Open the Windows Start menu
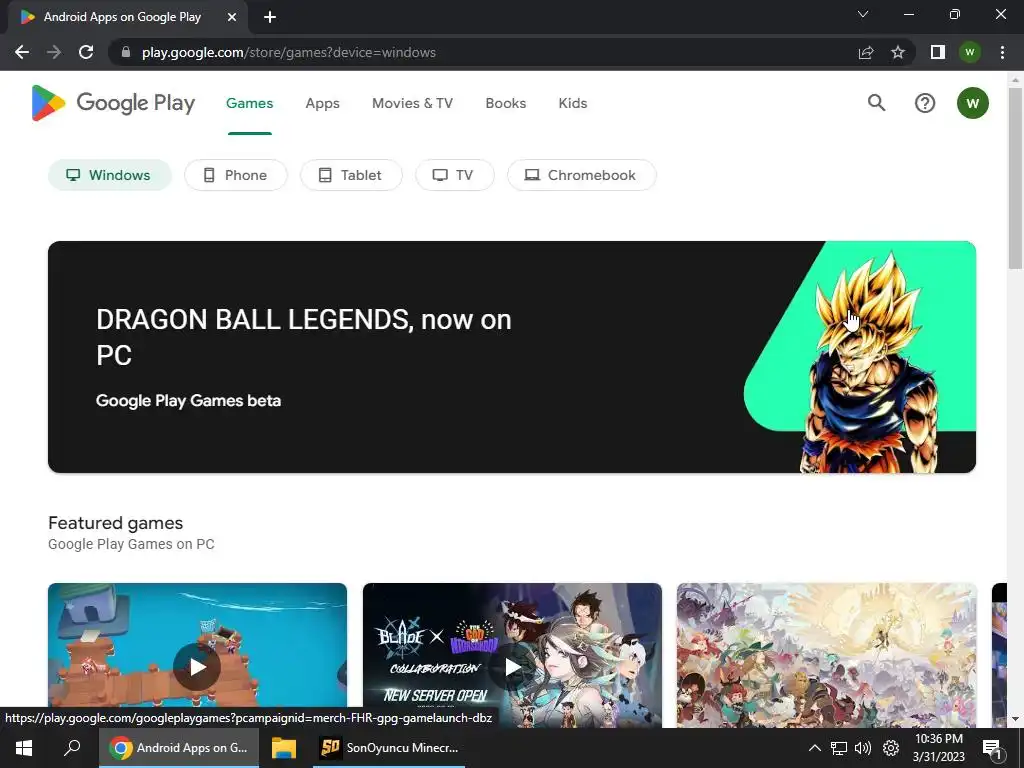Viewport: 1024px width, 768px height. (x=24, y=748)
